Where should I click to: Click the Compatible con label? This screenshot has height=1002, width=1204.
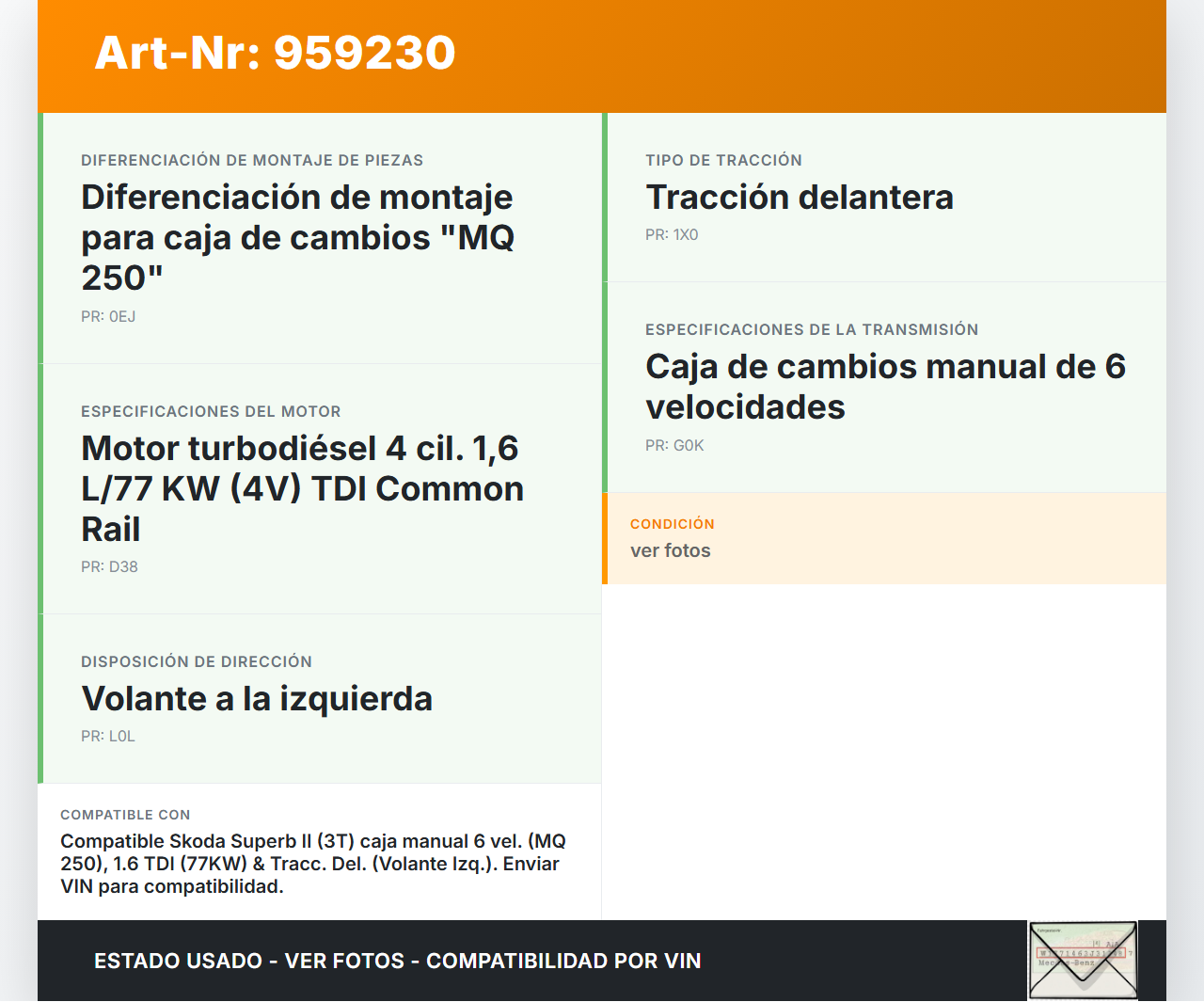point(125,815)
